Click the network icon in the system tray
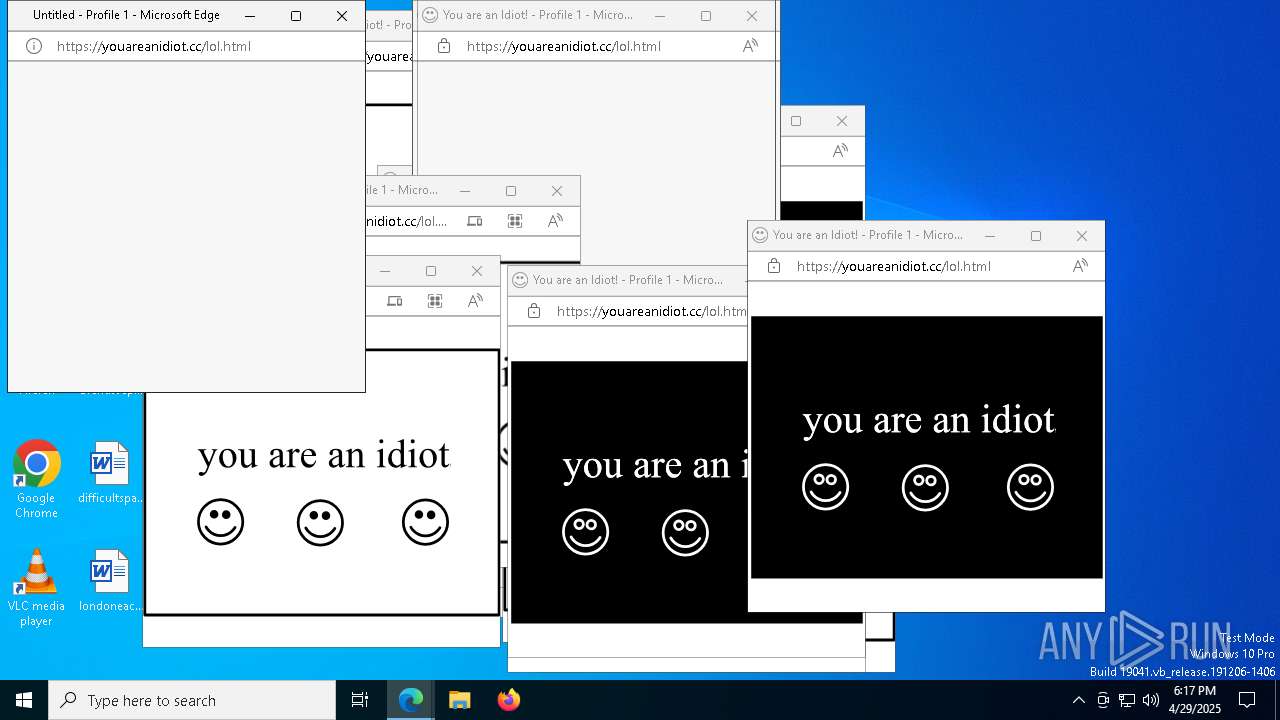The image size is (1280, 720). click(1127, 700)
